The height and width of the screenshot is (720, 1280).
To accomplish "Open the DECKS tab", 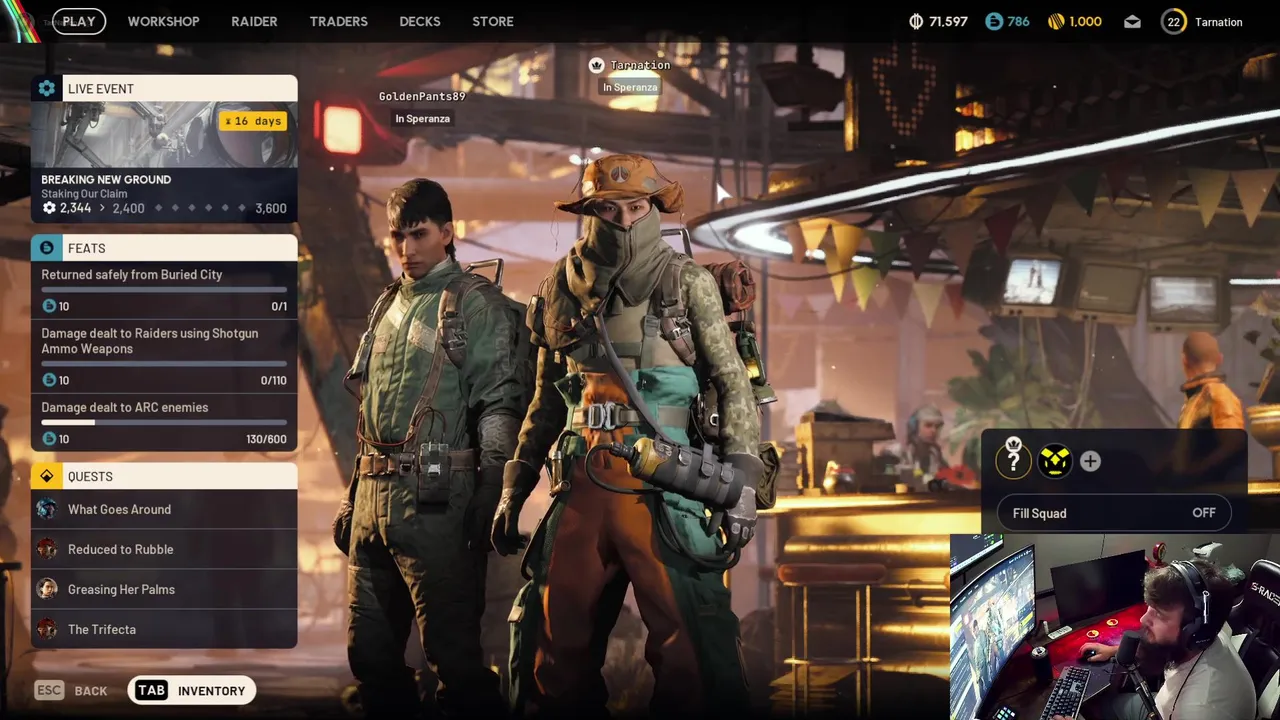I will (420, 21).
